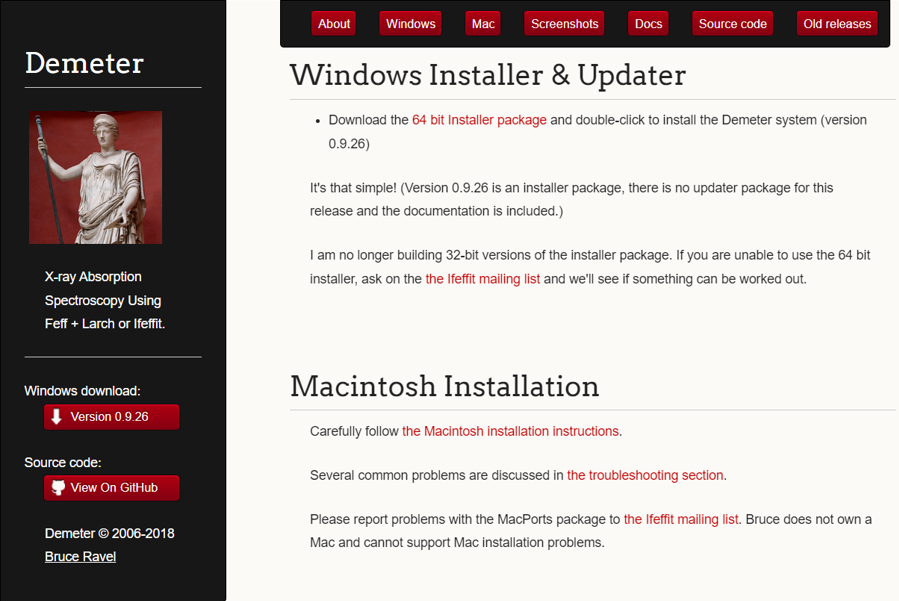This screenshot has width=899, height=601.
Task: Visit the troubleshooting section link
Action: [x=645, y=475]
